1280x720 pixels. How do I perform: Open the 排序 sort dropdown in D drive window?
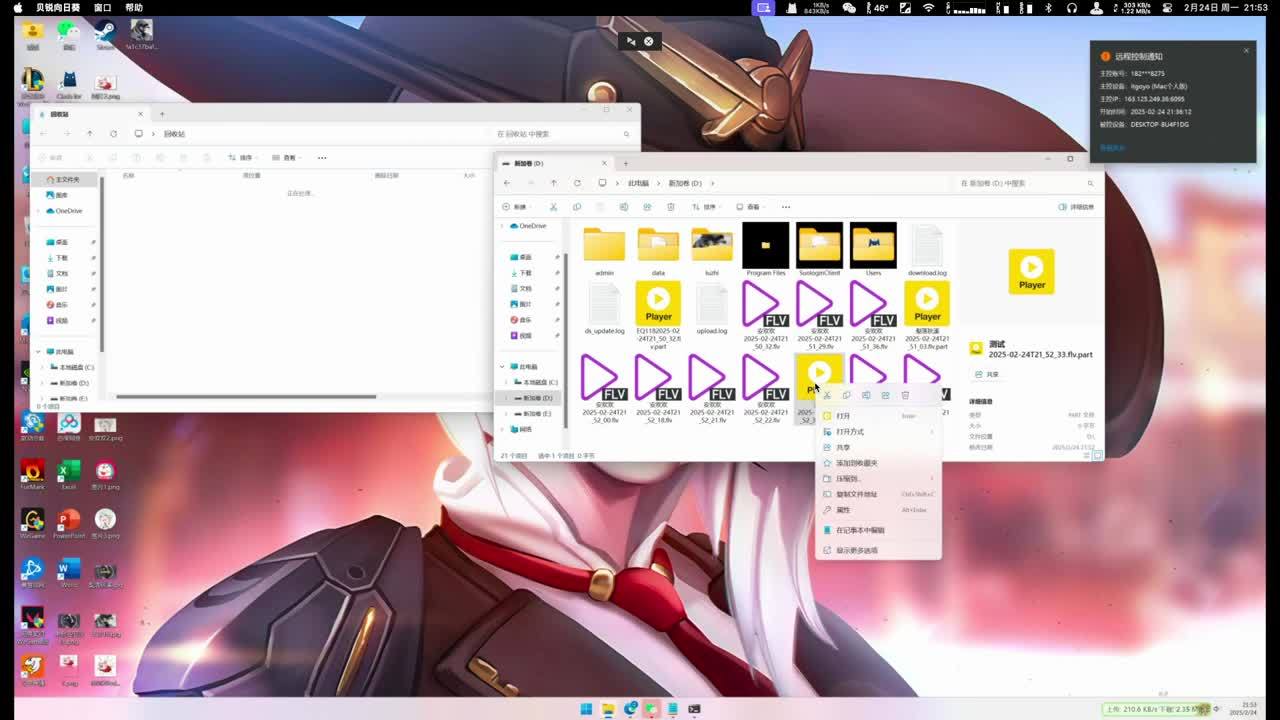click(x=709, y=207)
